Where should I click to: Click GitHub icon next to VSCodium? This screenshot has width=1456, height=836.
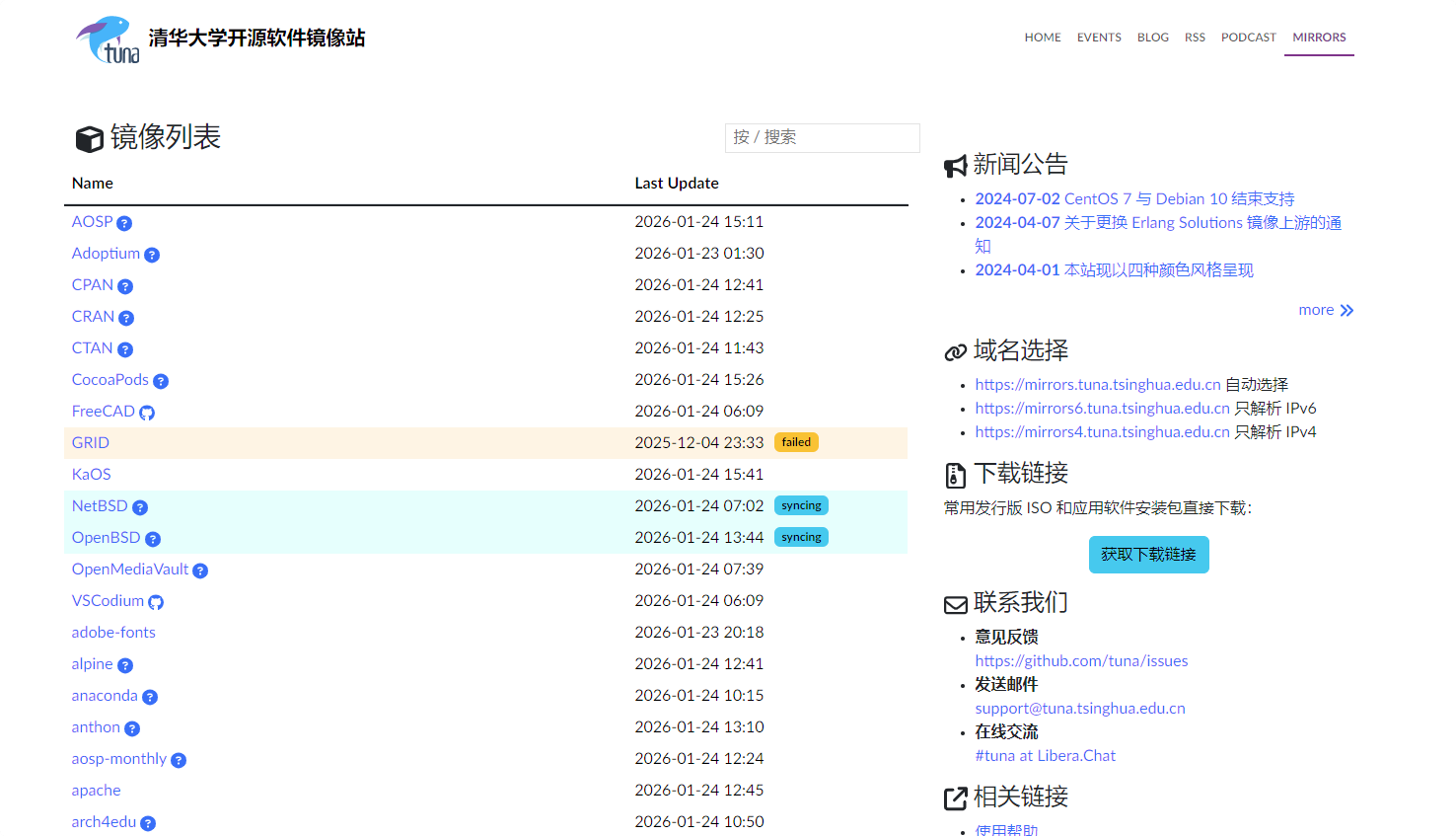[x=156, y=602]
